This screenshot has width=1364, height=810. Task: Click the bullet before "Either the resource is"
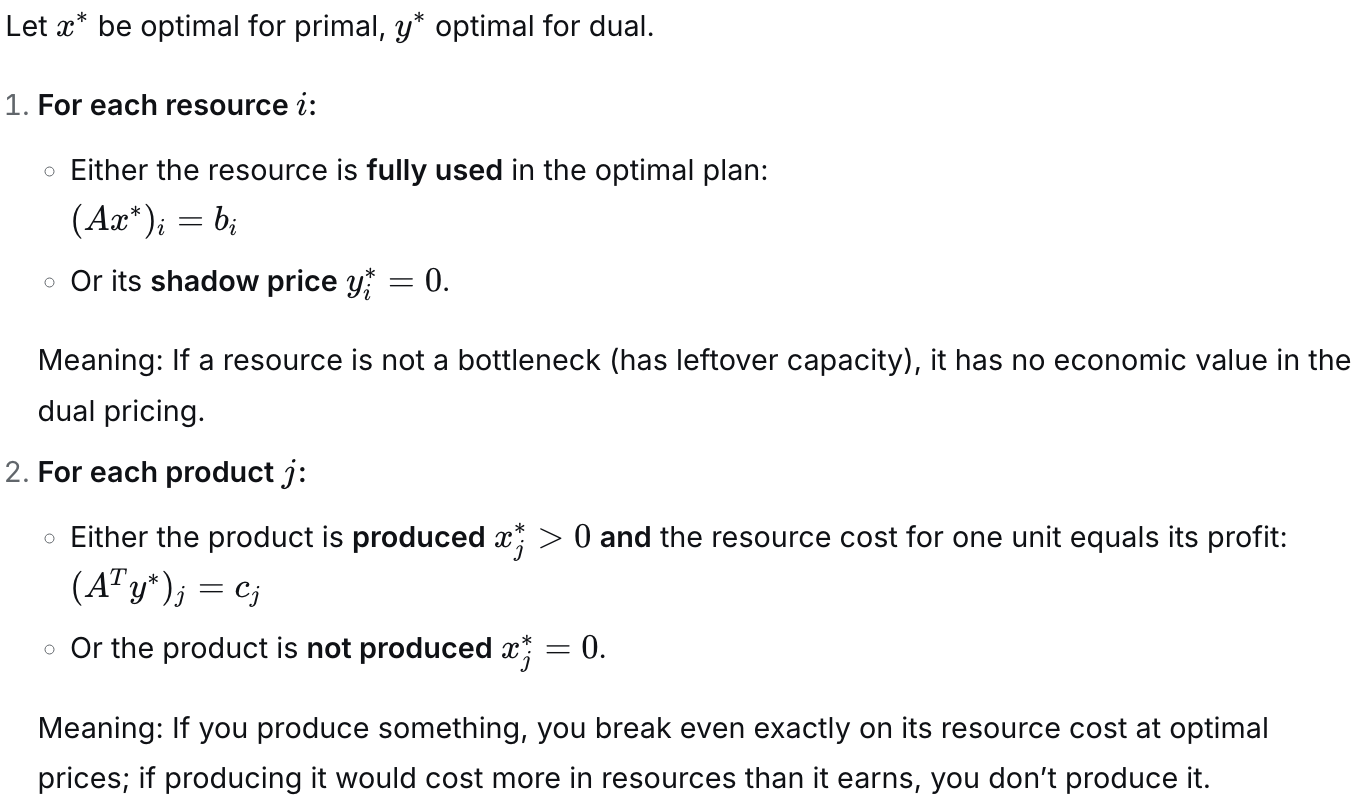[50, 172]
